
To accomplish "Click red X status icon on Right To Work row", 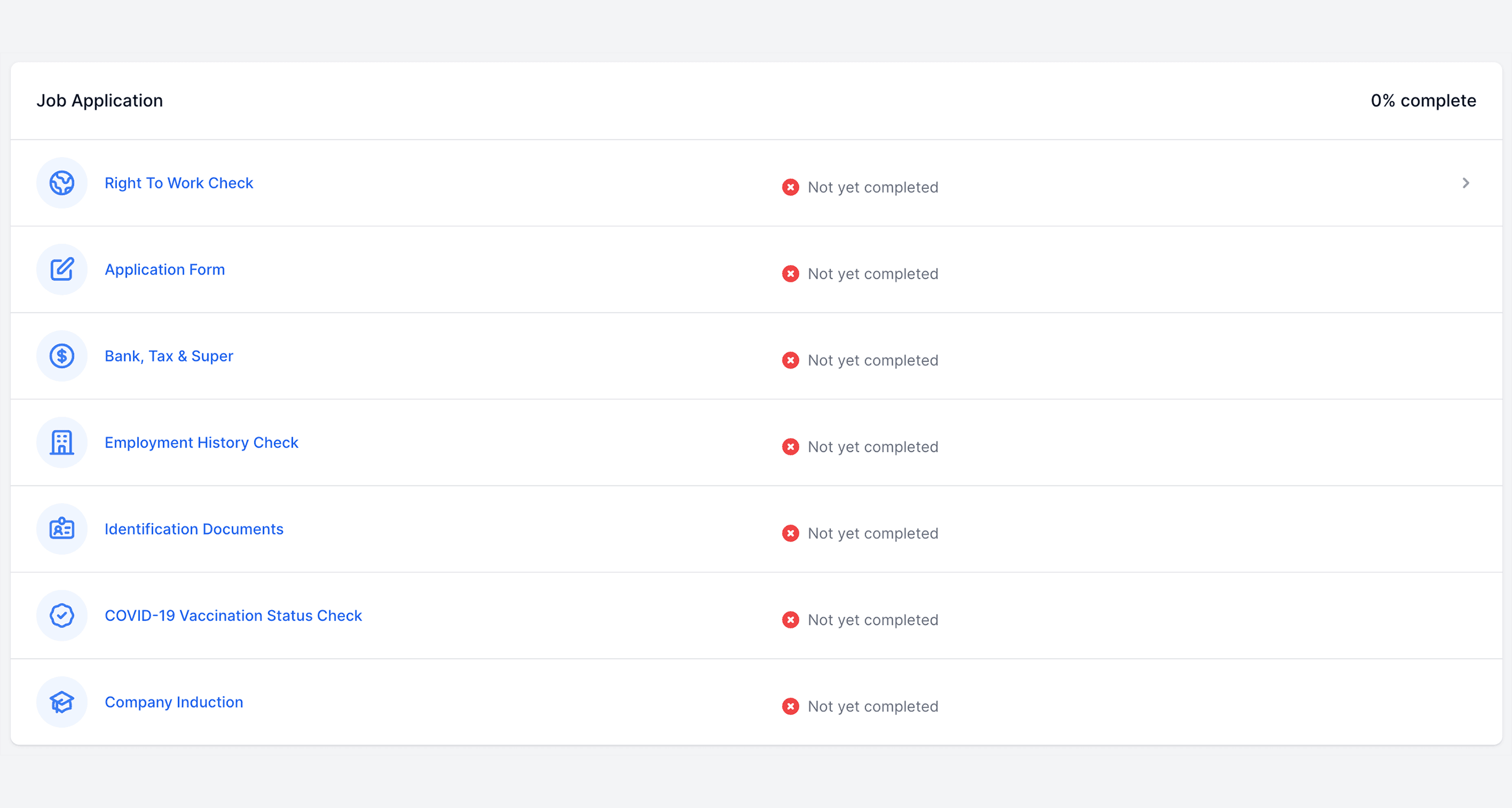I will click(x=790, y=187).
